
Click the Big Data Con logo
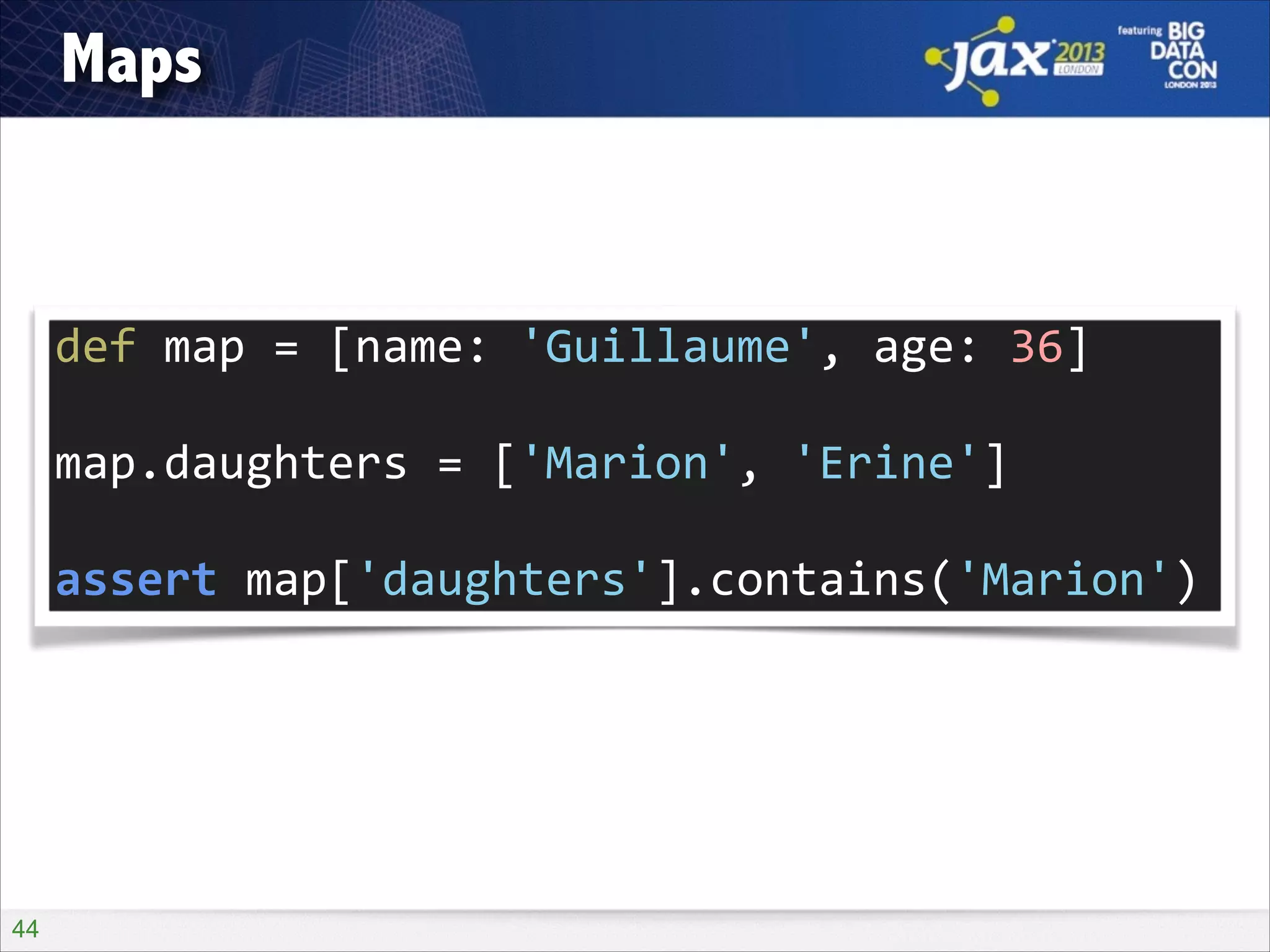coord(1168,56)
